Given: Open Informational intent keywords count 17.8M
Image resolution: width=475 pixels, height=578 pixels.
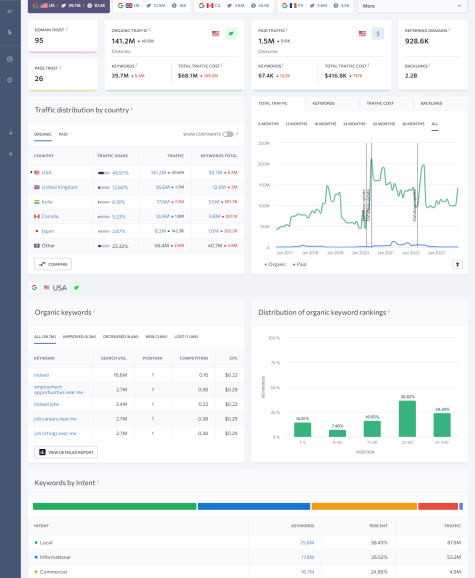Looking at the screenshot, I should pos(308,557).
